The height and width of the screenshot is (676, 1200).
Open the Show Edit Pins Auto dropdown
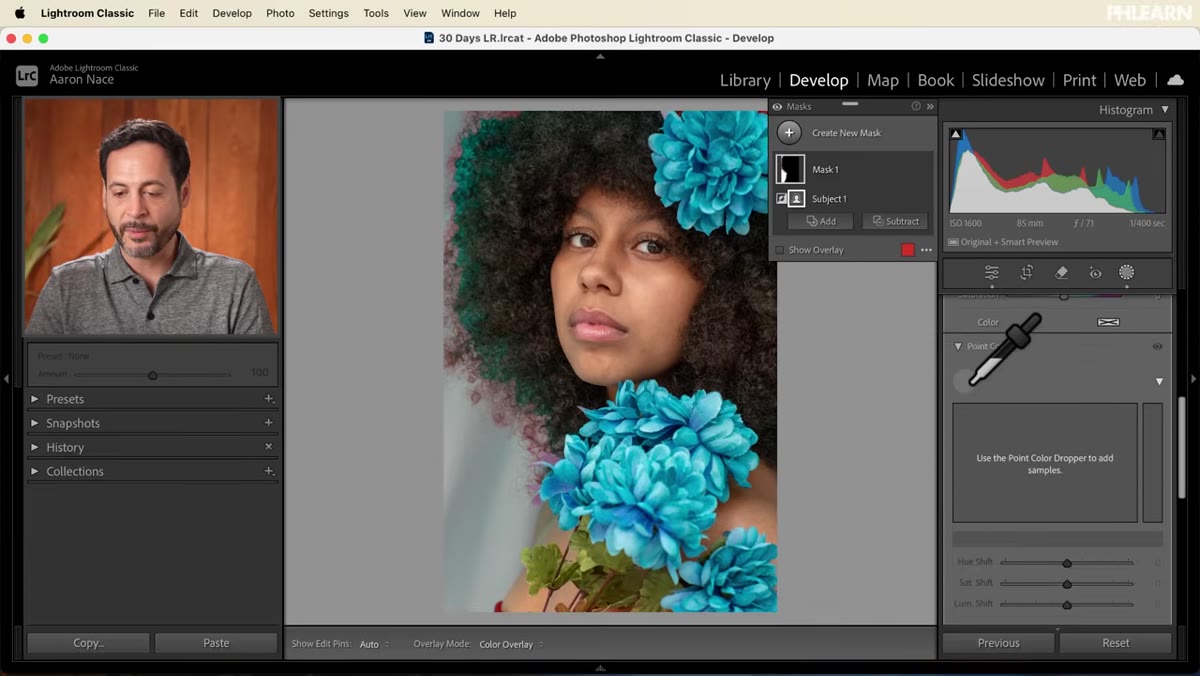pos(374,644)
